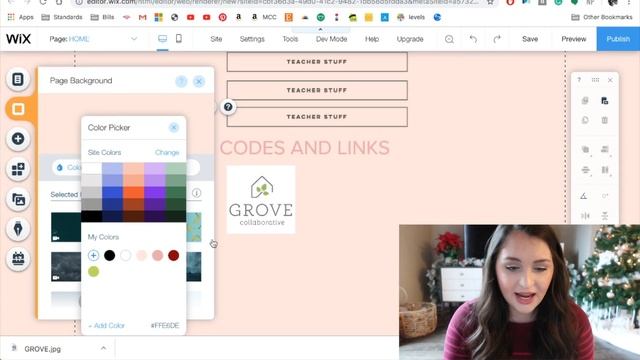Click the round help bubble near Teacher Stuff
Viewport: 640px width, 360px height.
pyautogui.click(x=228, y=107)
